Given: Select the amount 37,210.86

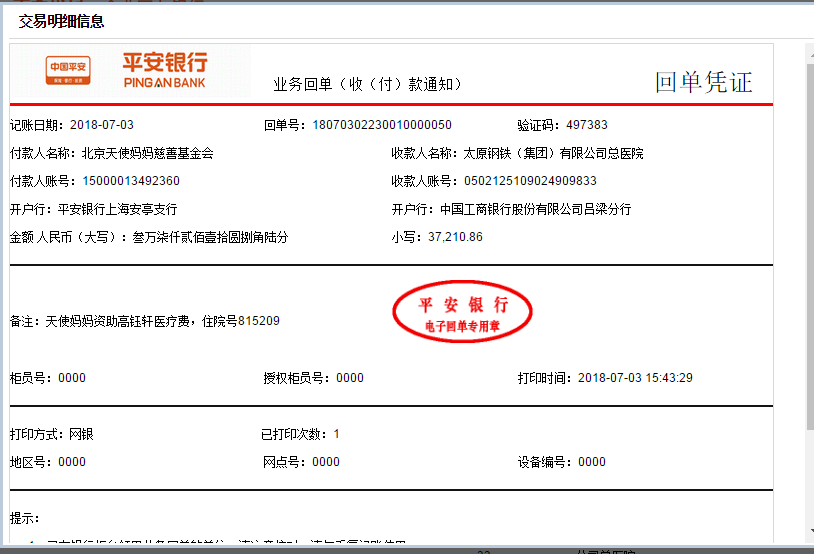Looking at the screenshot, I should click(x=455, y=237).
